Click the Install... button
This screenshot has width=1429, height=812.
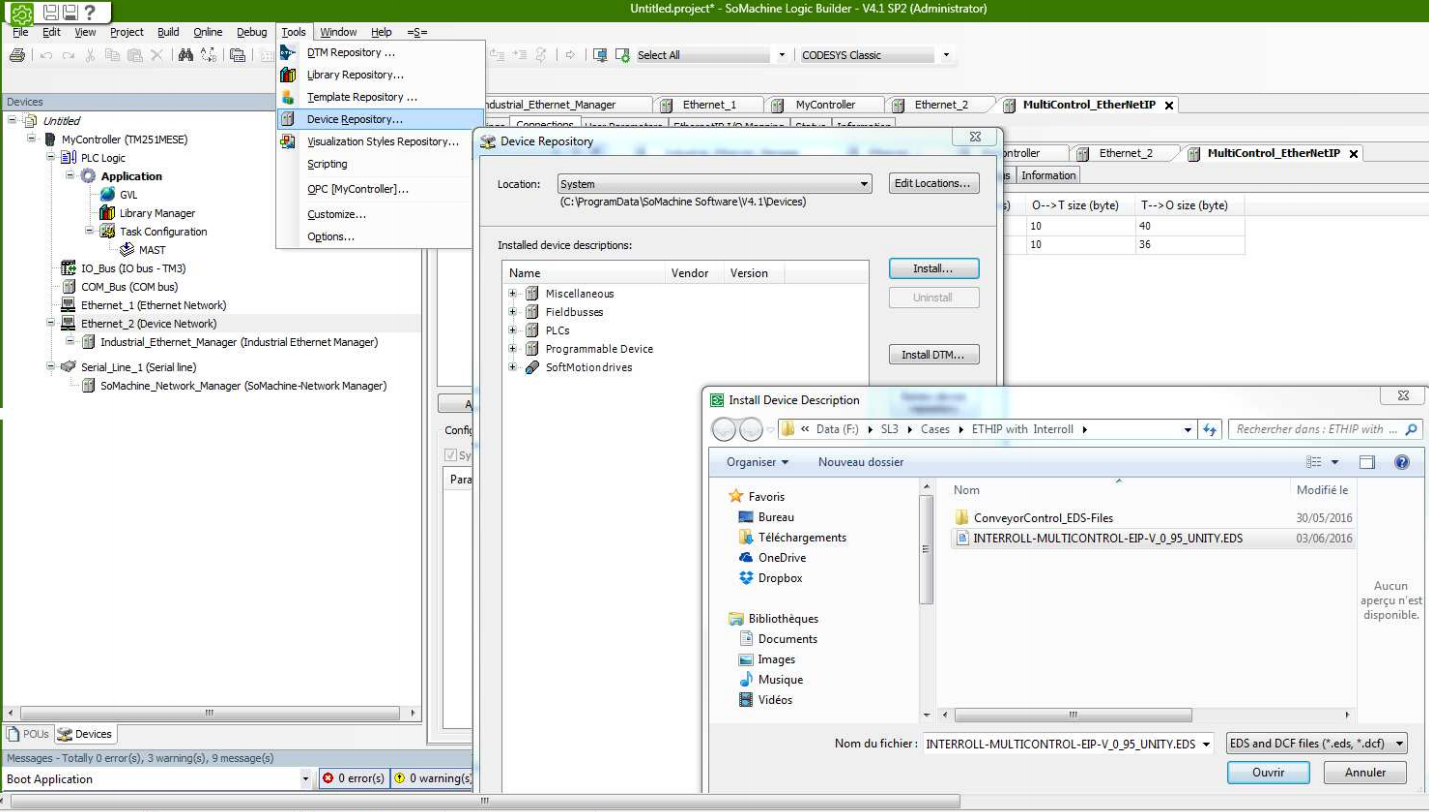(x=933, y=269)
